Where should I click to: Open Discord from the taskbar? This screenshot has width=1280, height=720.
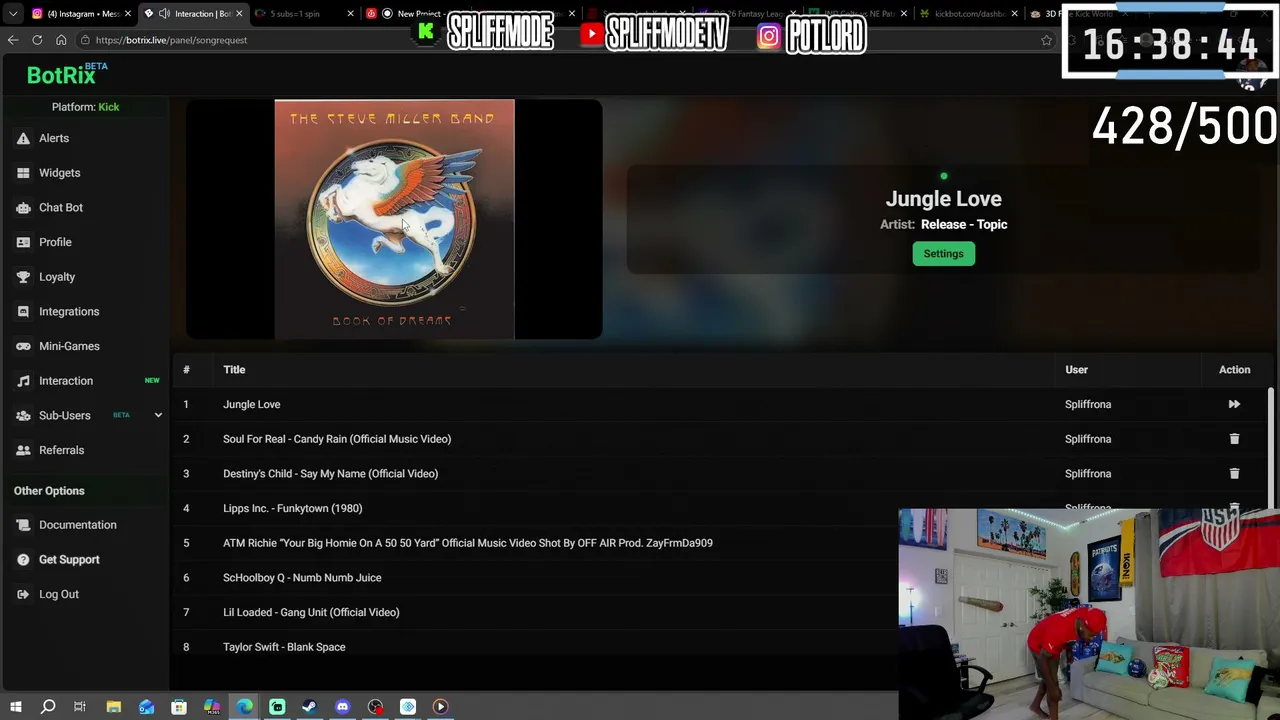coord(343,707)
